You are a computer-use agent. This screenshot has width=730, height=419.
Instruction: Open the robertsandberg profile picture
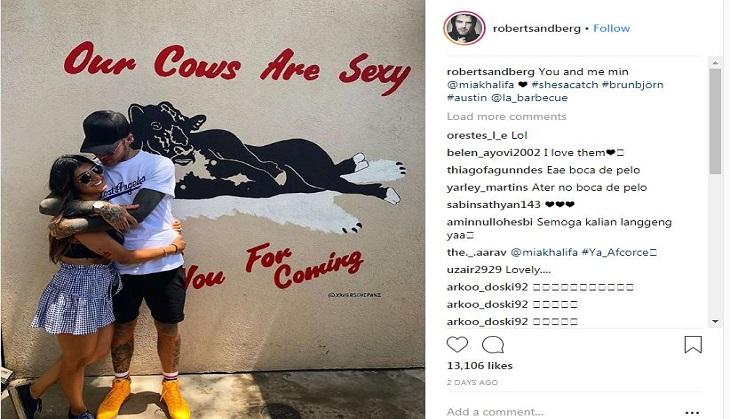pyautogui.click(x=464, y=28)
